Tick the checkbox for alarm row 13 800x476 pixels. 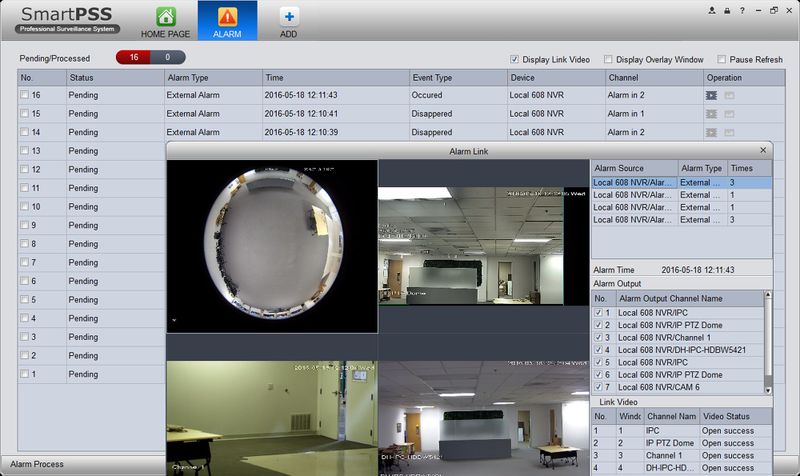click(25, 151)
